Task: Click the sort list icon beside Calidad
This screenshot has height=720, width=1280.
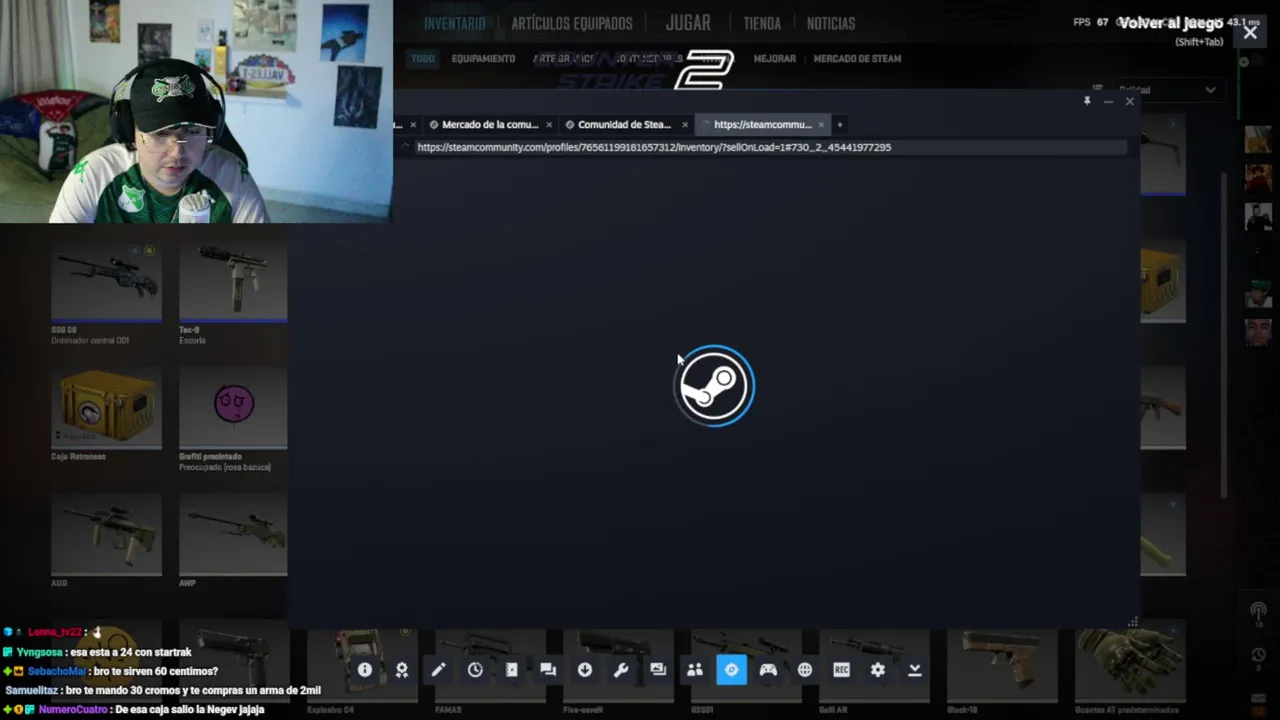Action: coord(1097,89)
